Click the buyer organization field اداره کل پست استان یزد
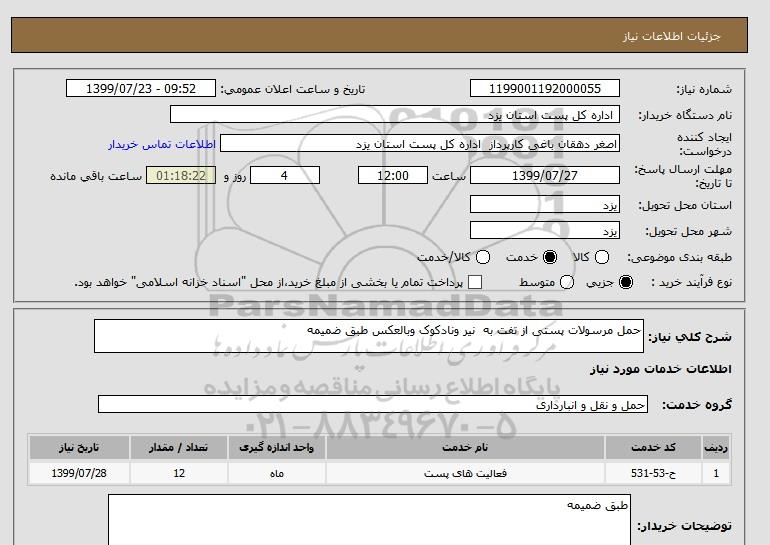The height and width of the screenshot is (545, 770). coord(395,114)
